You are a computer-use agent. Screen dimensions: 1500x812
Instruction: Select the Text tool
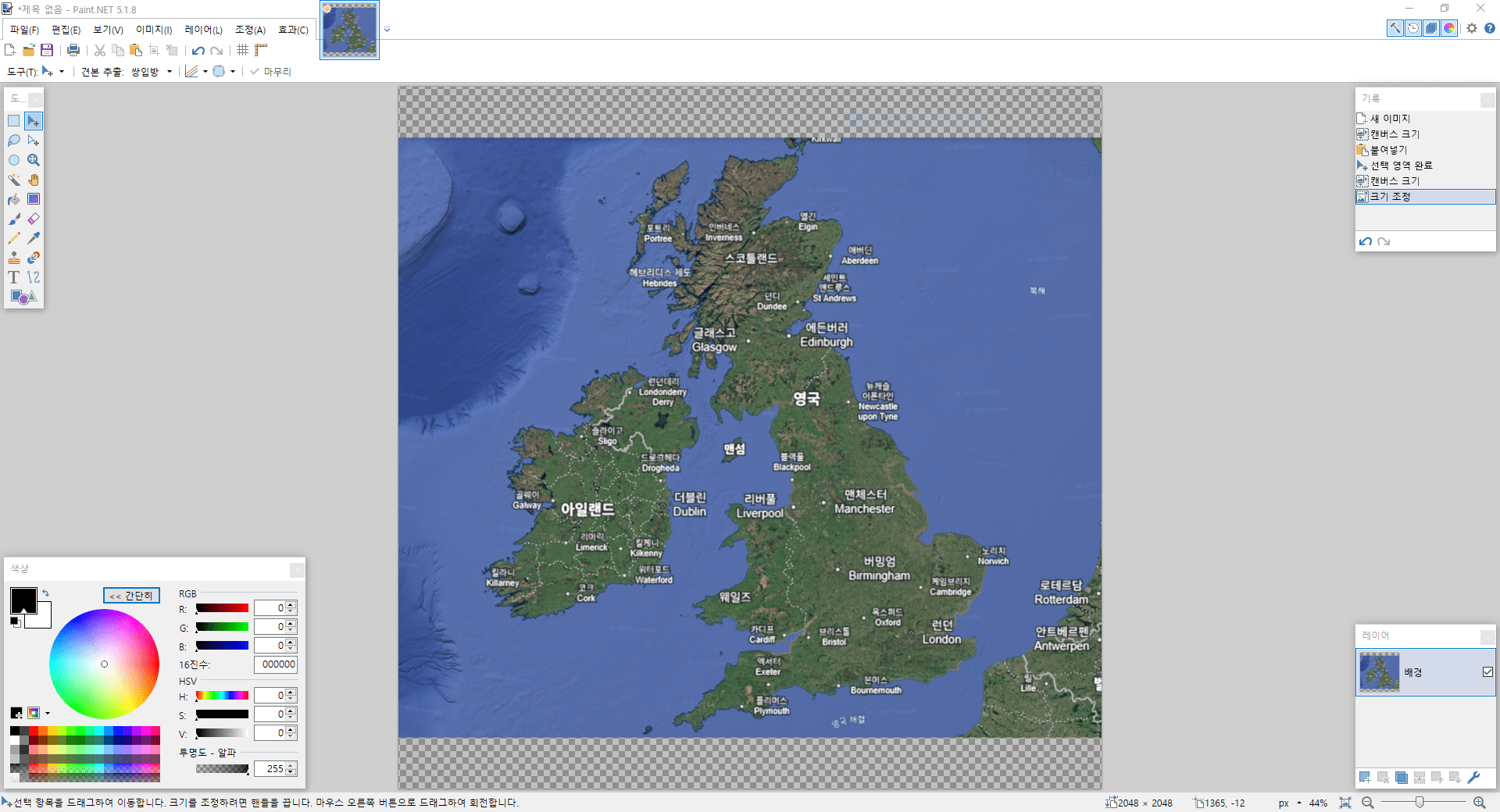click(x=14, y=277)
